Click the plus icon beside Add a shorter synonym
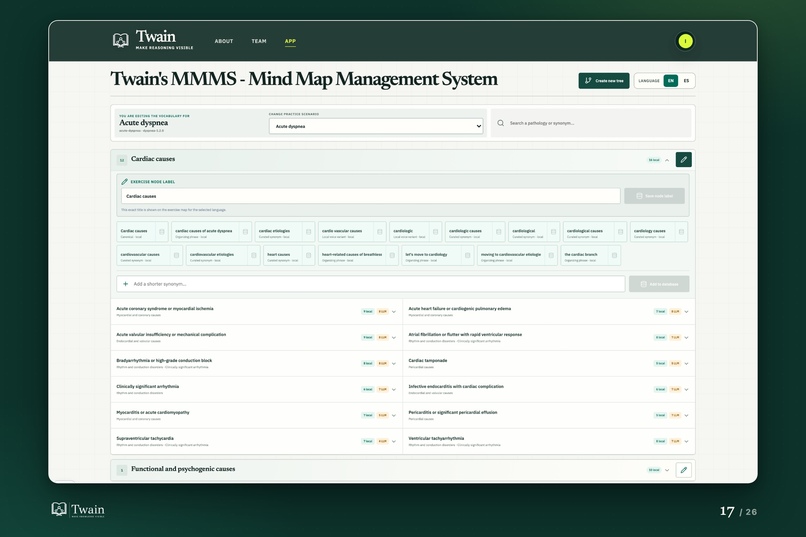 [x=125, y=284]
